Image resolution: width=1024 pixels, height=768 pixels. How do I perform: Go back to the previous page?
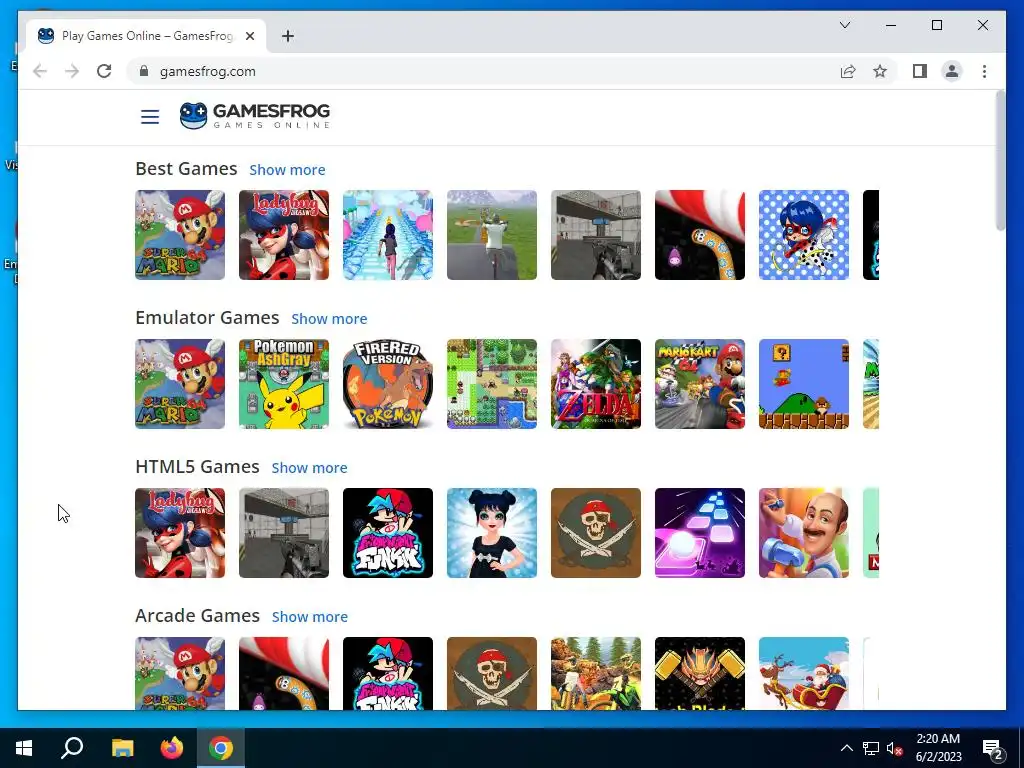40,71
